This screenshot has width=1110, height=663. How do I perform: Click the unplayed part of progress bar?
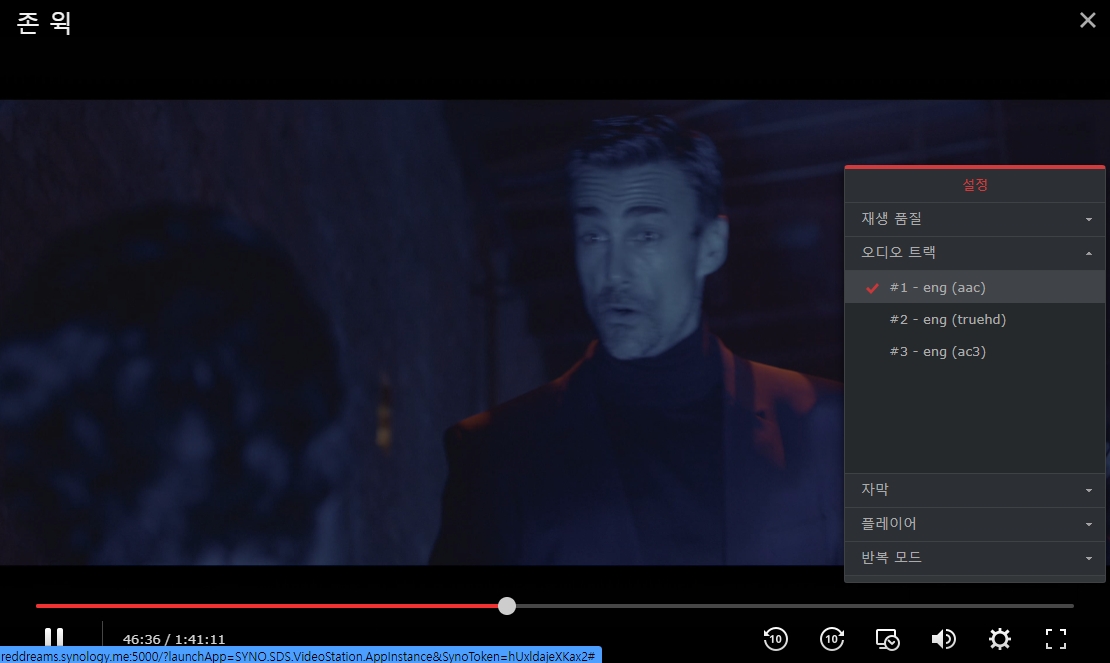[794, 606]
